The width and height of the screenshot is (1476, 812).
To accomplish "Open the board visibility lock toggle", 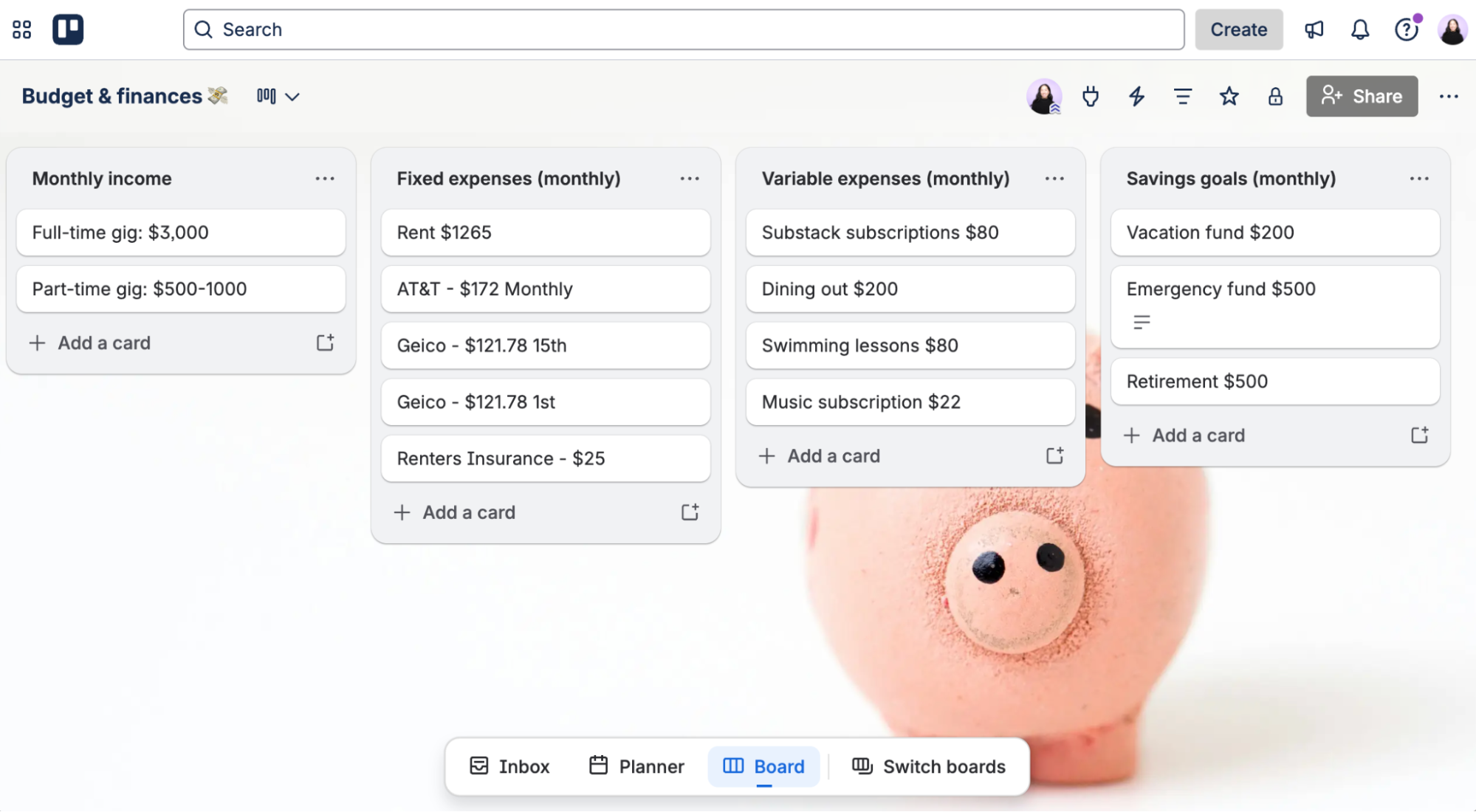I will (1275, 96).
